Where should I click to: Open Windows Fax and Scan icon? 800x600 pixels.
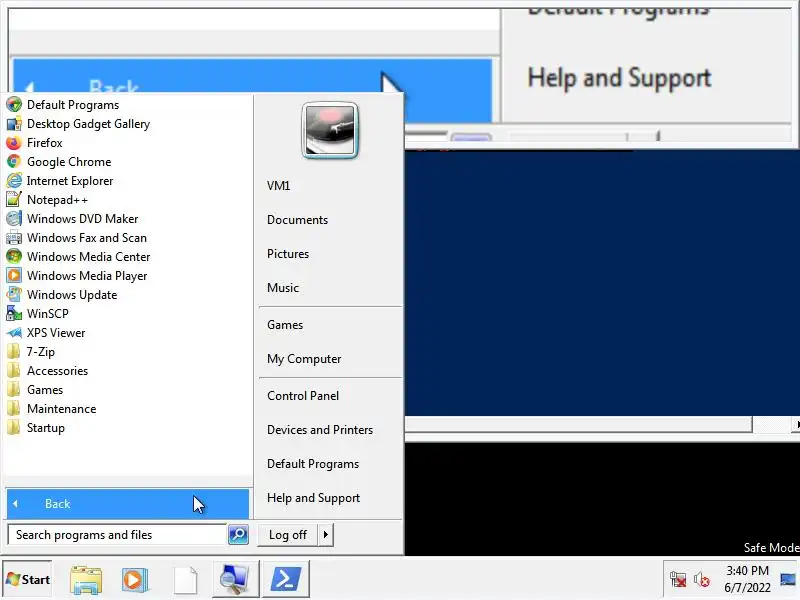tap(14, 238)
